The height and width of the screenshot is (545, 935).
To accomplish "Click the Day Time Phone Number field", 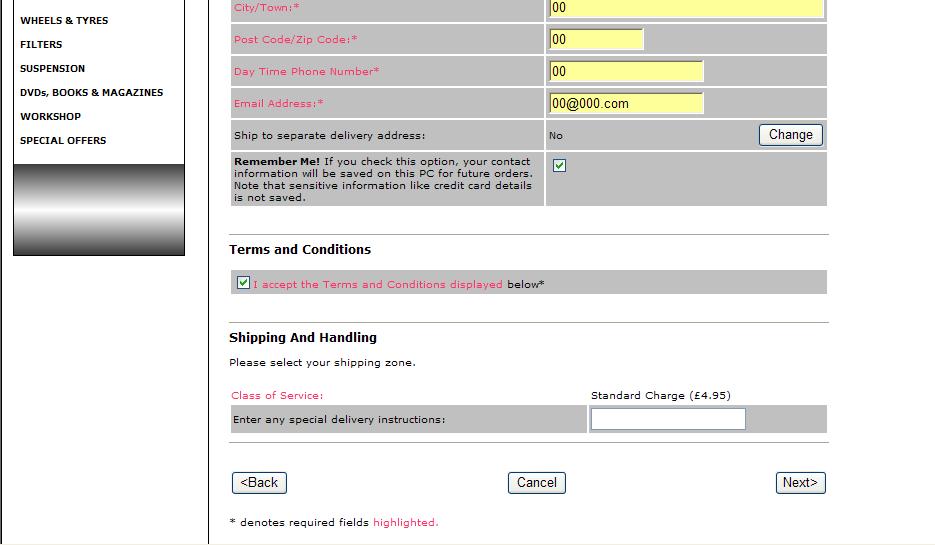I will point(625,71).
